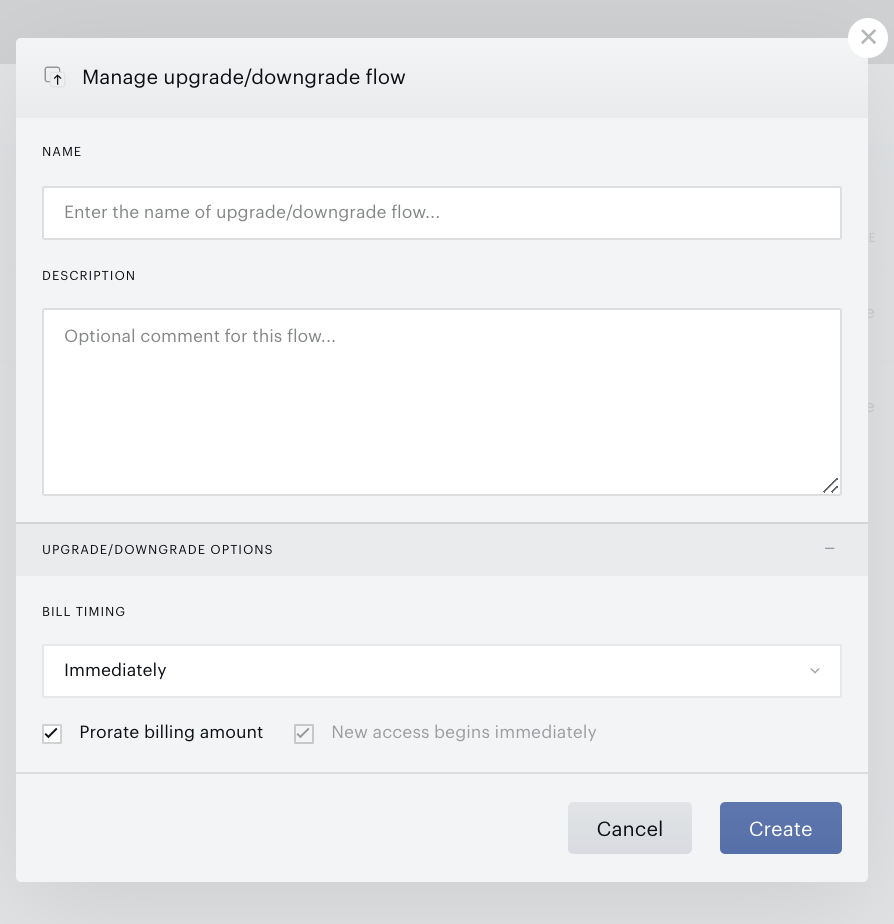This screenshot has width=894, height=924.
Task: Collapse options section with the minus icon
Action: tap(830, 549)
